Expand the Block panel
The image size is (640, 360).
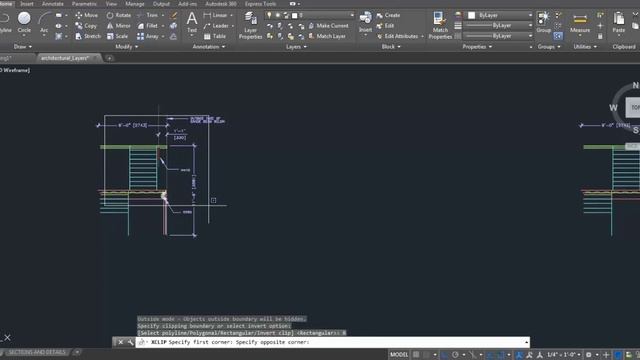(x=391, y=47)
